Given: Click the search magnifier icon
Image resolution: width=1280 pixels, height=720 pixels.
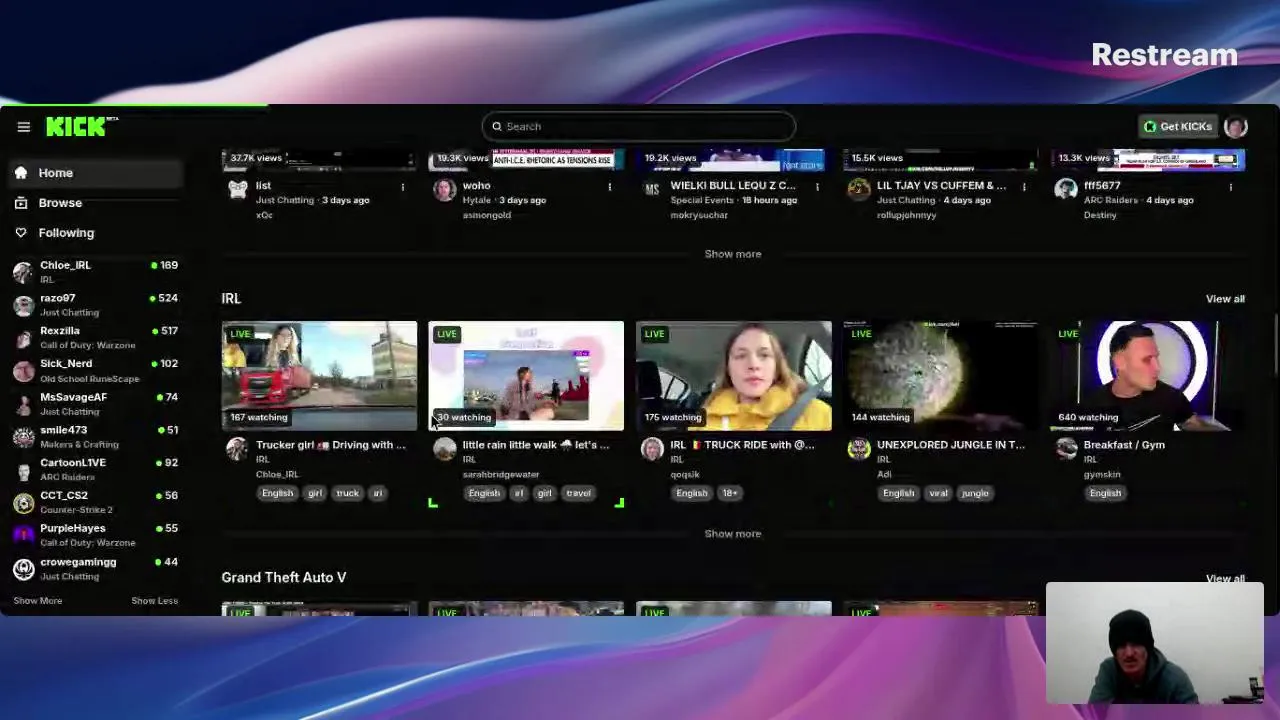Looking at the screenshot, I should coord(497,127).
